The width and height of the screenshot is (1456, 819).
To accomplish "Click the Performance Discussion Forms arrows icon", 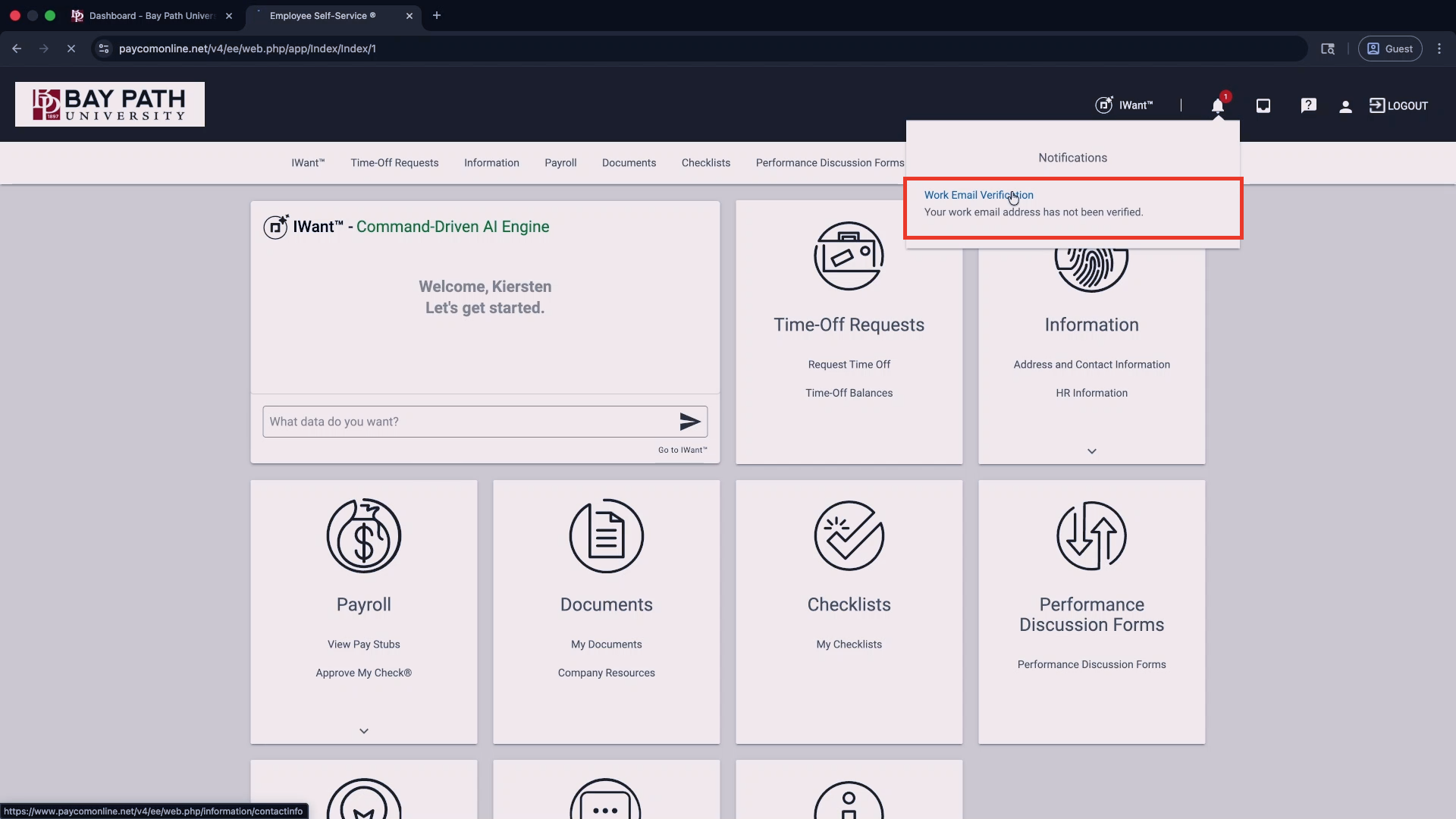I will [x=1091, y=535].
